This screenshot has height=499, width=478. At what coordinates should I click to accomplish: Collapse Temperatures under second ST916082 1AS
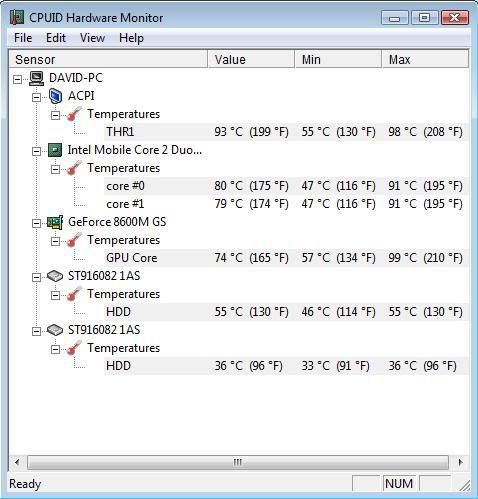[55, 349]
